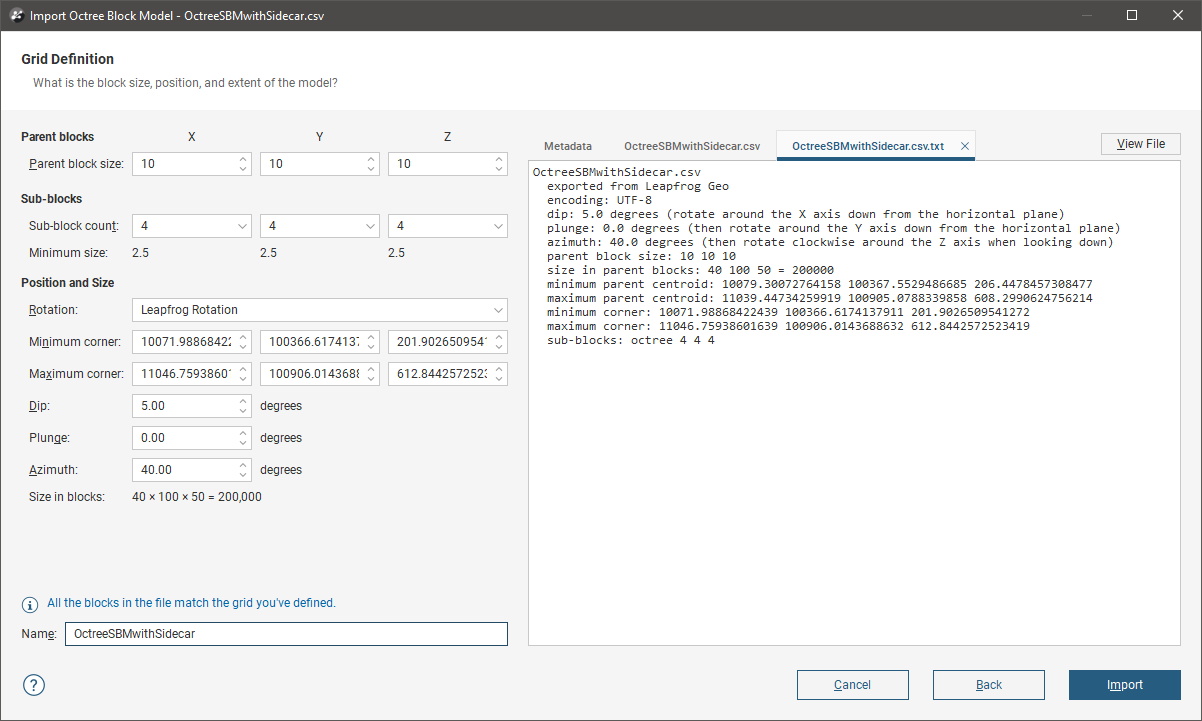Click the Maximum corner X field

(x=191, y=374)
